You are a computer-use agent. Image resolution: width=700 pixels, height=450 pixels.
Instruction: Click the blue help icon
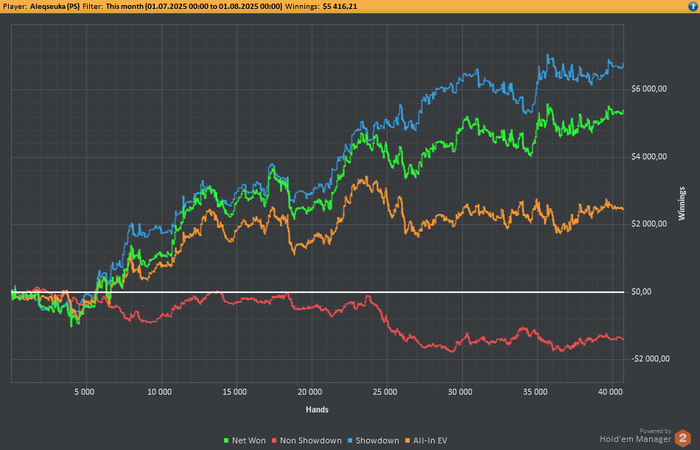pos(694,6)
